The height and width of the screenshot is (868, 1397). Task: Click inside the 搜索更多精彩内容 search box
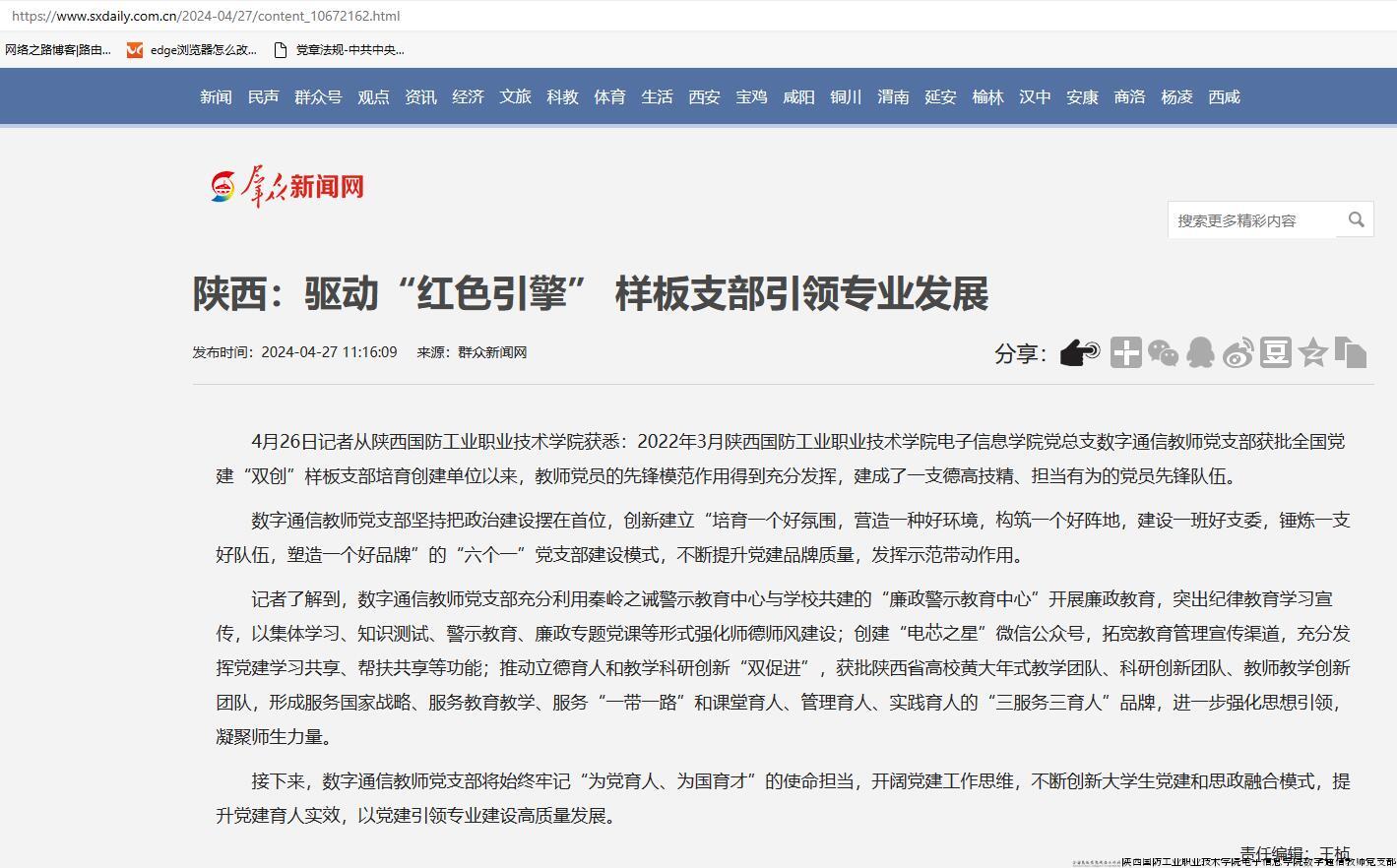pos(1250,219)
